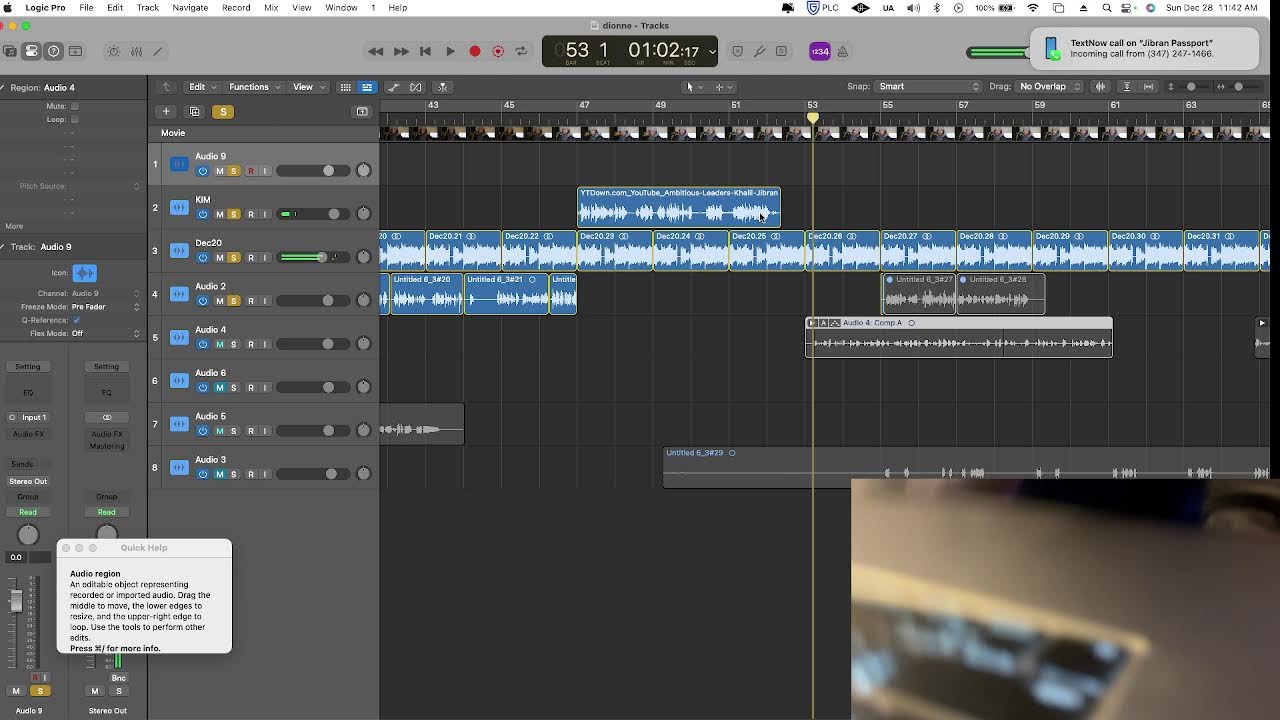Click the Rewind transport button
Image resolution: width=1280 pixels, height=720 pixels.
[x=376, y=51]
